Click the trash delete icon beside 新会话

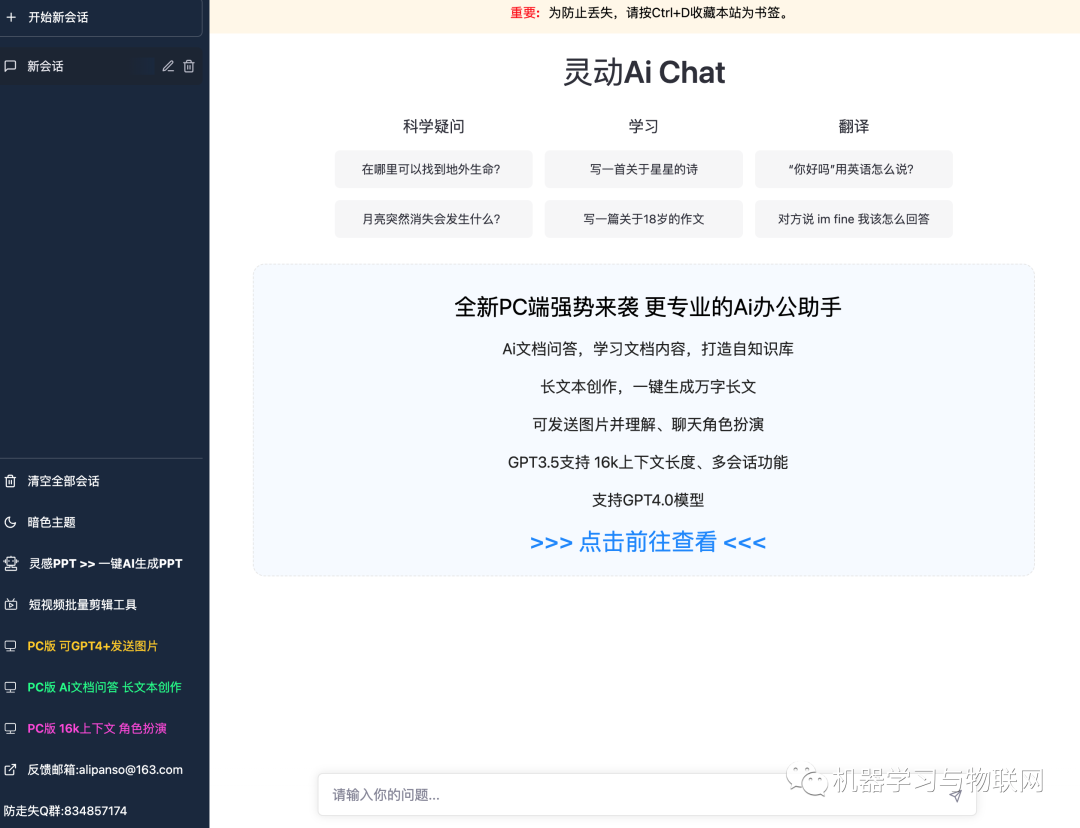[x=189, y=66]
